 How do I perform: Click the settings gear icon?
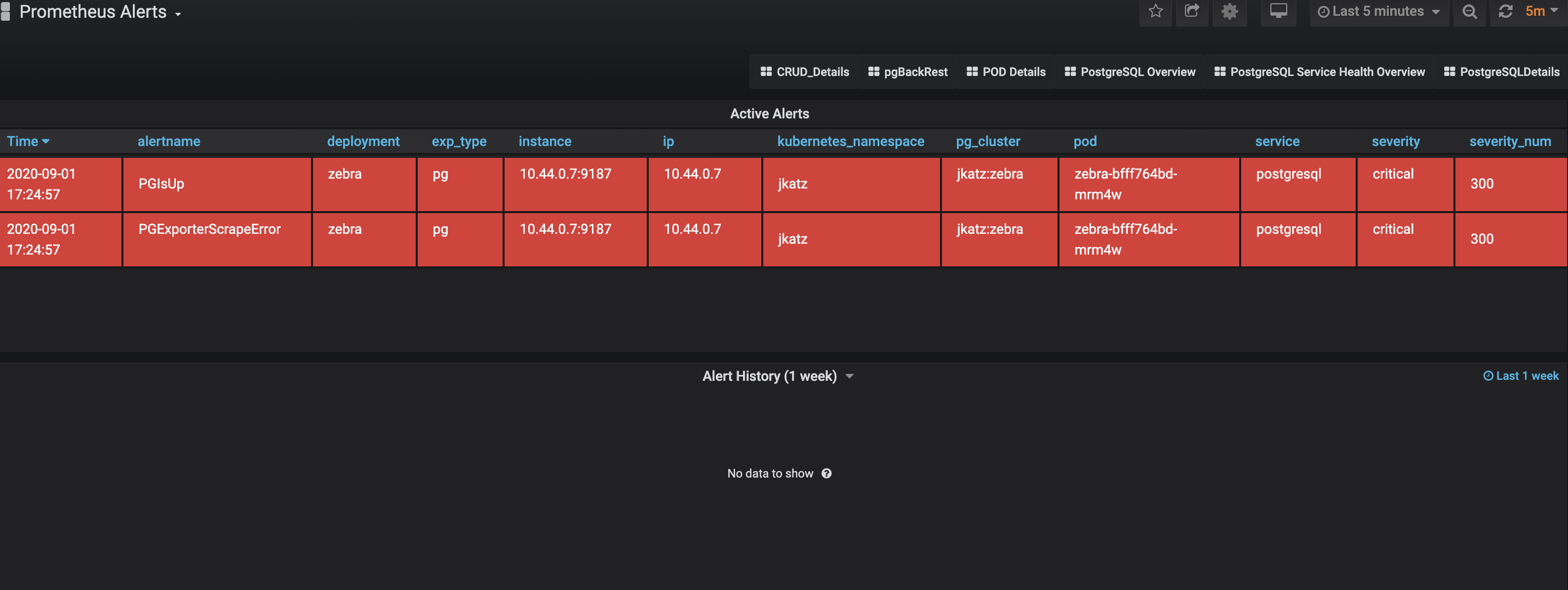click(1227, 12)
